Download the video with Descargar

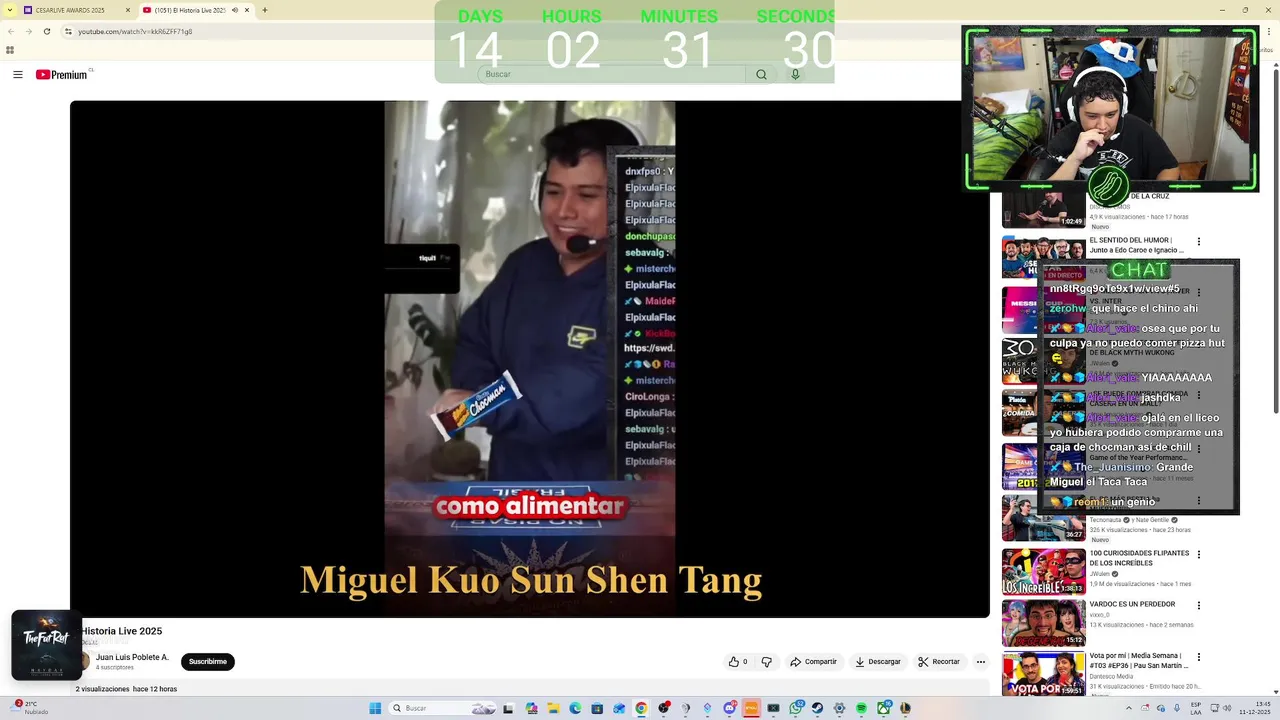[x=879, y=661]
